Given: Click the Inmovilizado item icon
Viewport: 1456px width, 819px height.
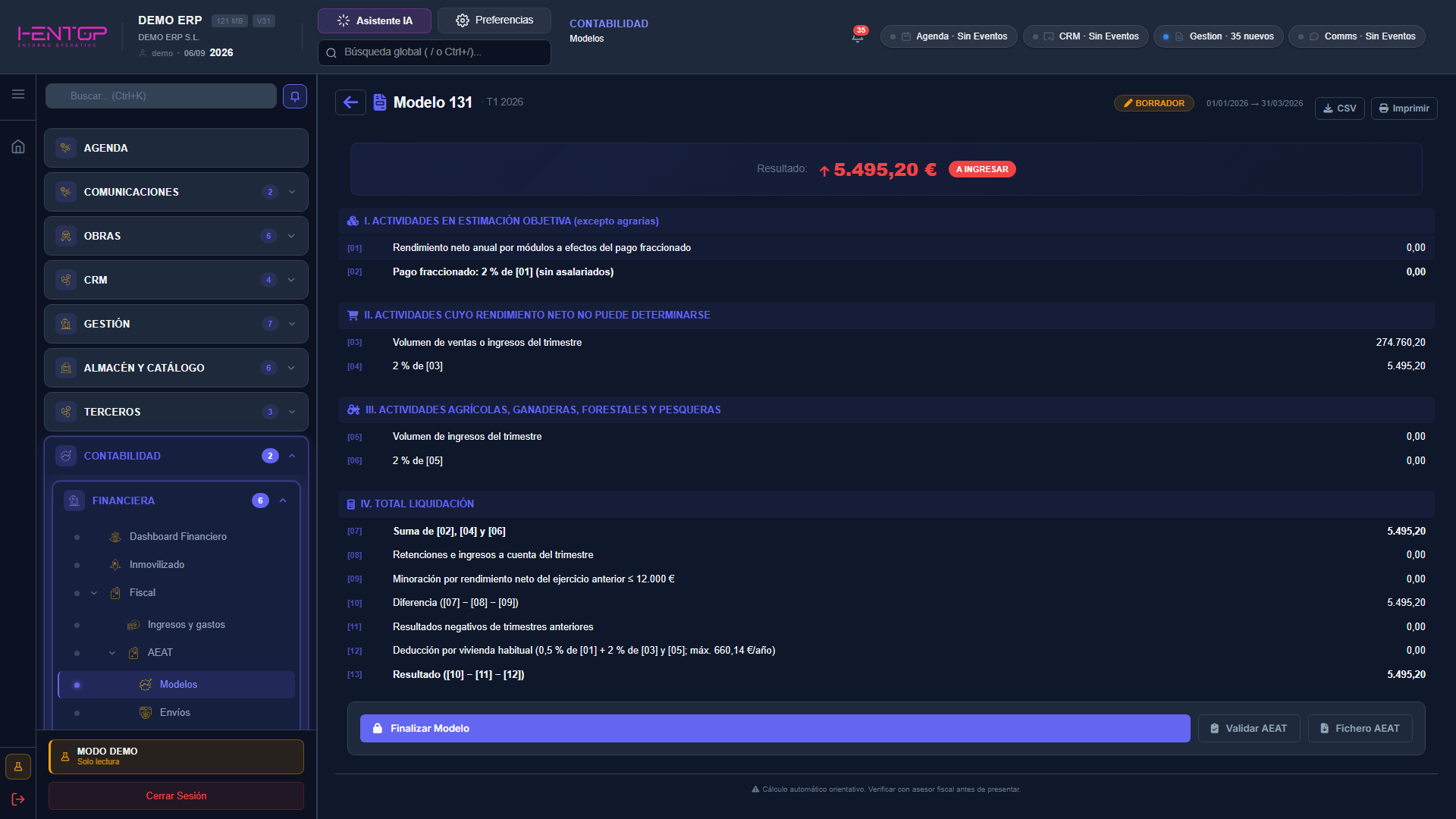Looking at the screenshot, I should click(x=115, y=565).
